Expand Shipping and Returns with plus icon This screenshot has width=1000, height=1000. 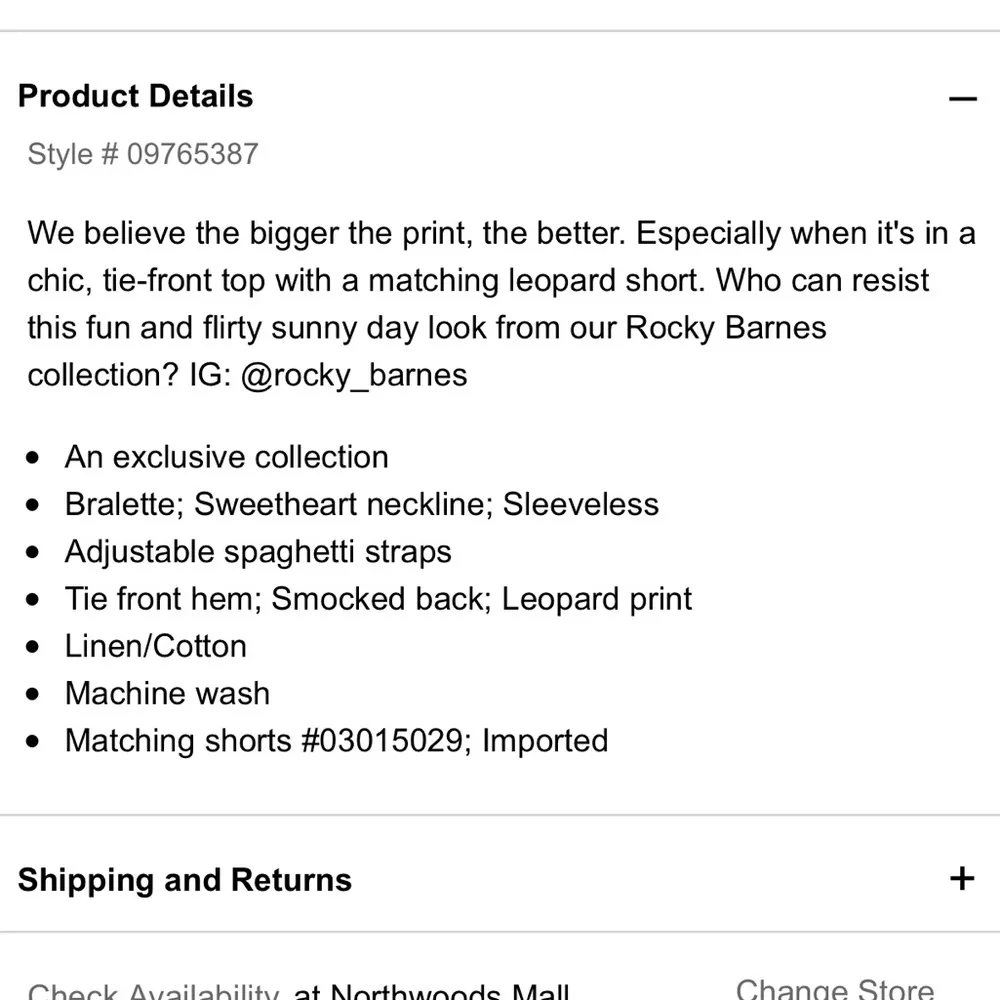962,878
